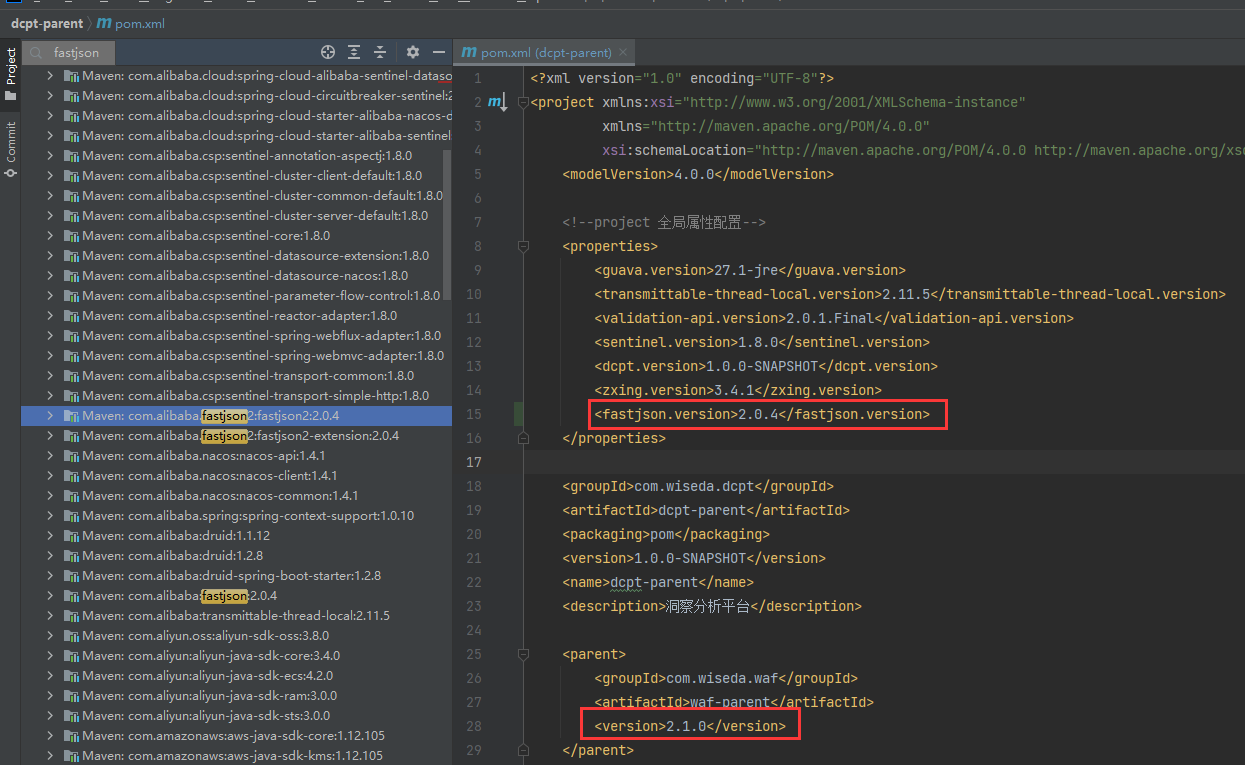The height and width of the screenshot is (765, 1245).
Task: Click the Maven icon in the breadcrumb
Action: click(103, 22)
